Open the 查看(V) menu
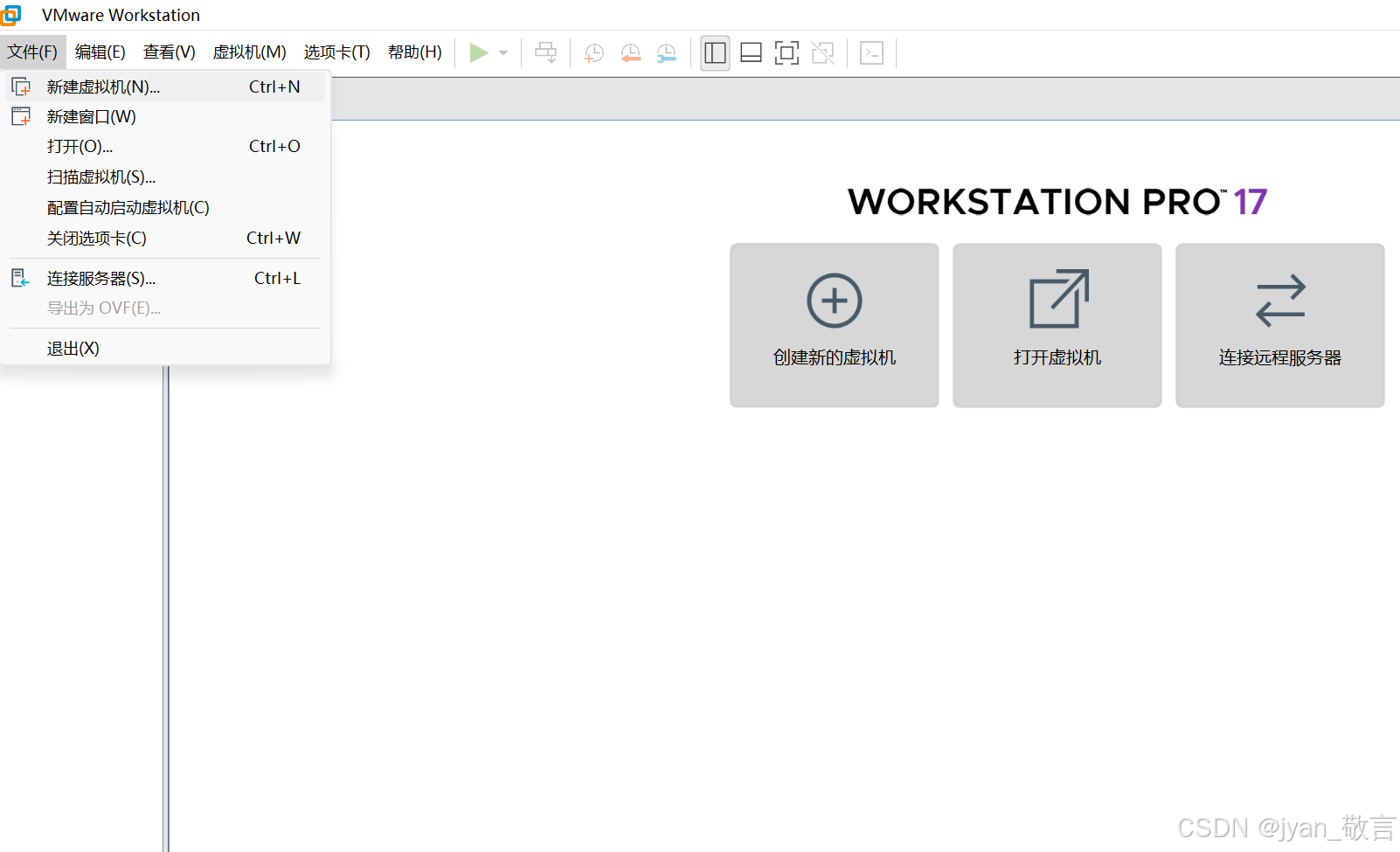The image size is (1400, 852). (x=170, y=52)
